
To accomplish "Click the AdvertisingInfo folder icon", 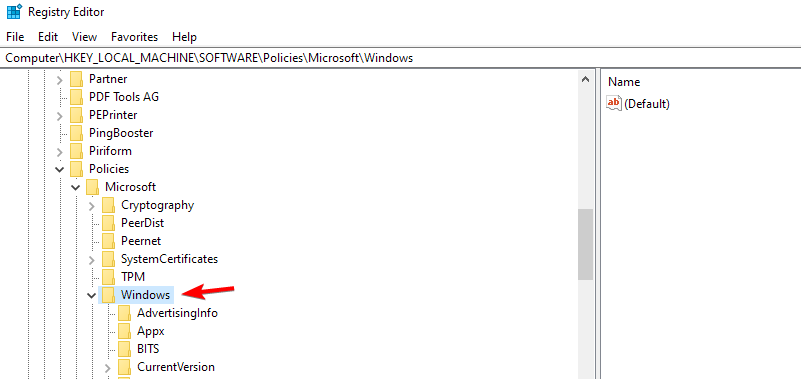I will tap(124, 313).
